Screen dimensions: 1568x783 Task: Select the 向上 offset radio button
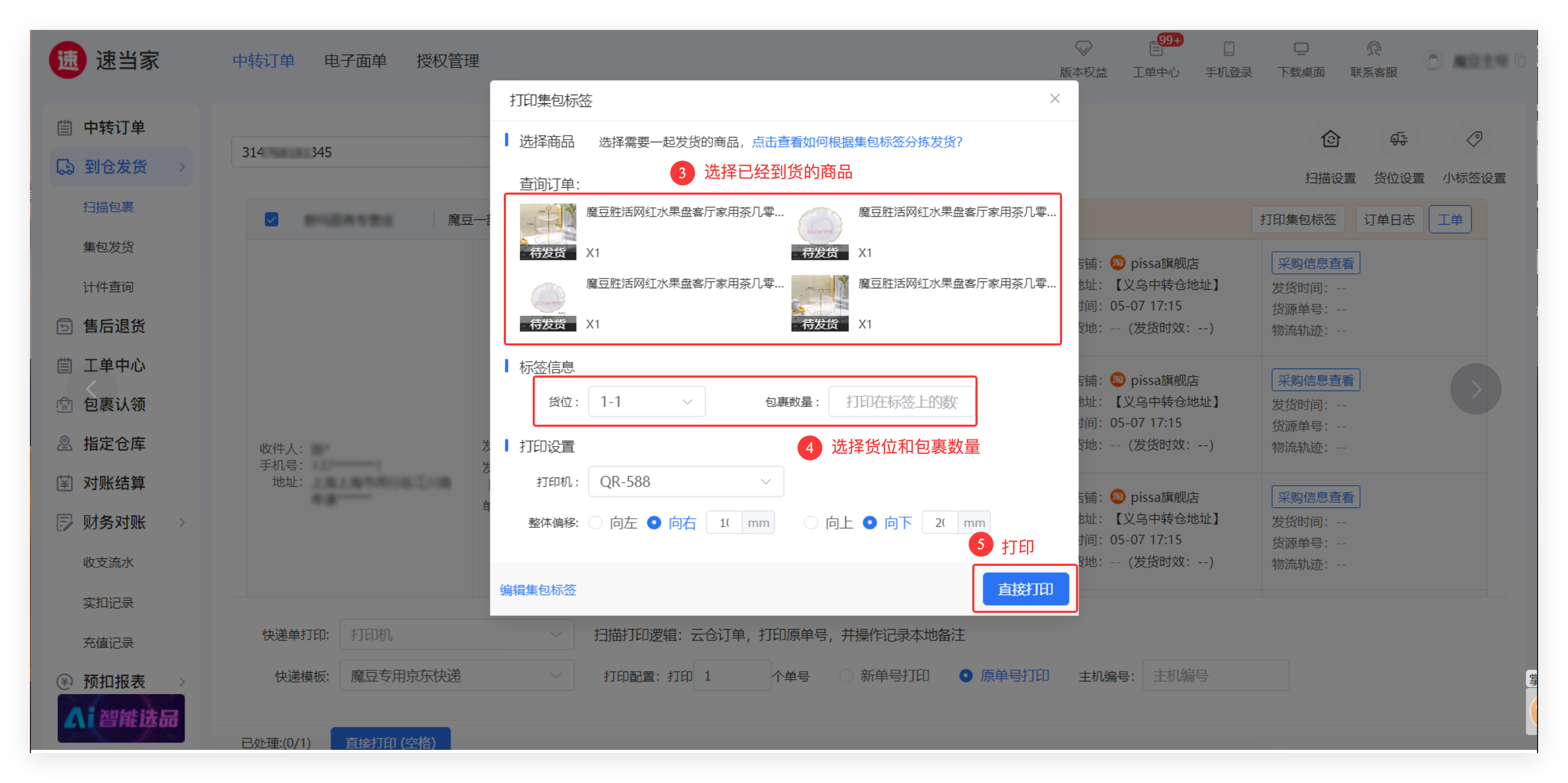pyautogui.click(x=811, y=523)
